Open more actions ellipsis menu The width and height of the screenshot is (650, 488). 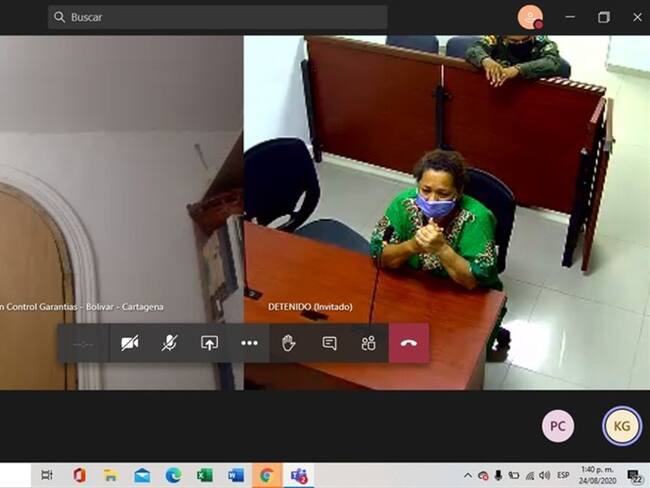pos(249,343)
